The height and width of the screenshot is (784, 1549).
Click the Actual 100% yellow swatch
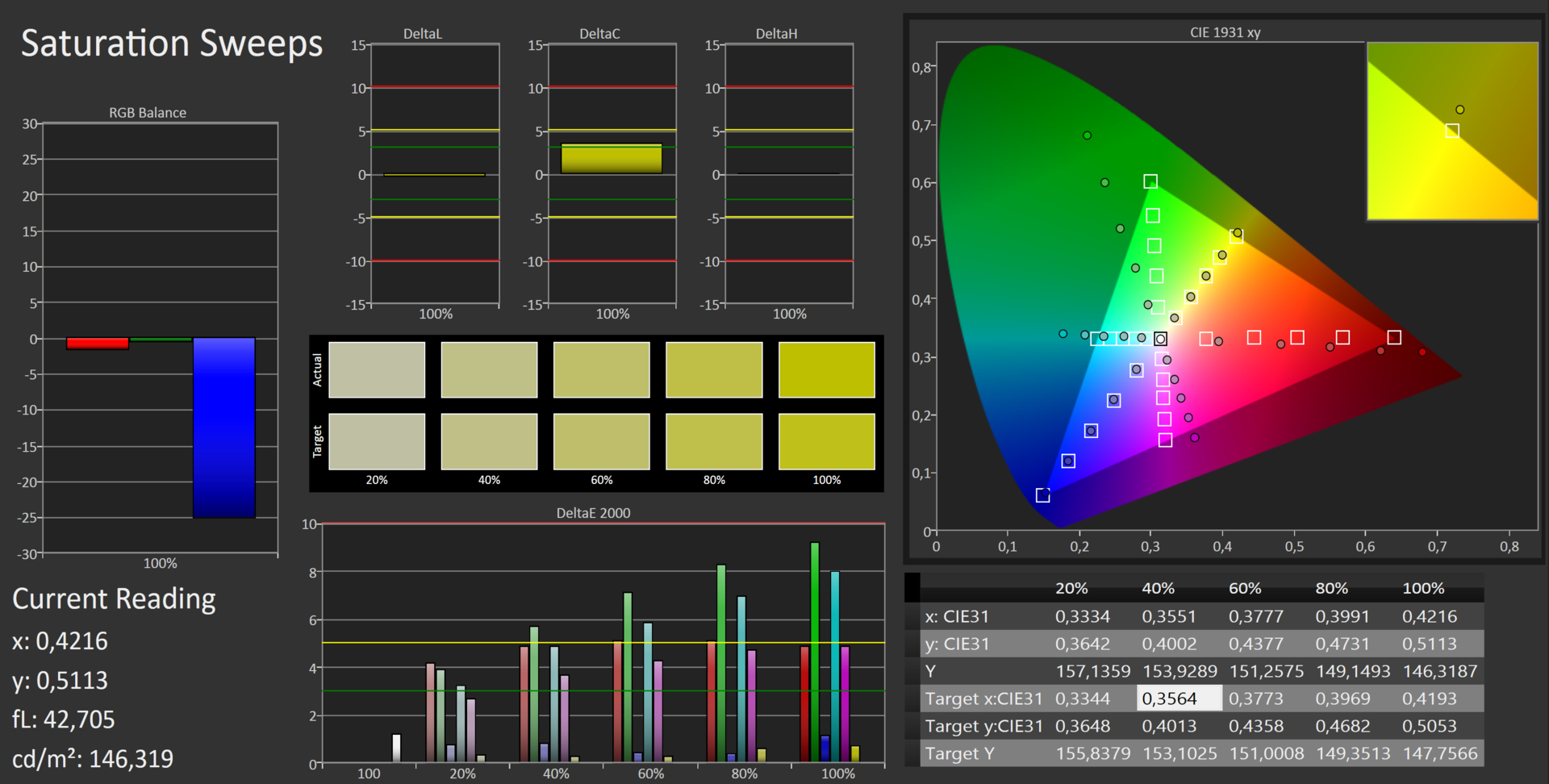826,369
